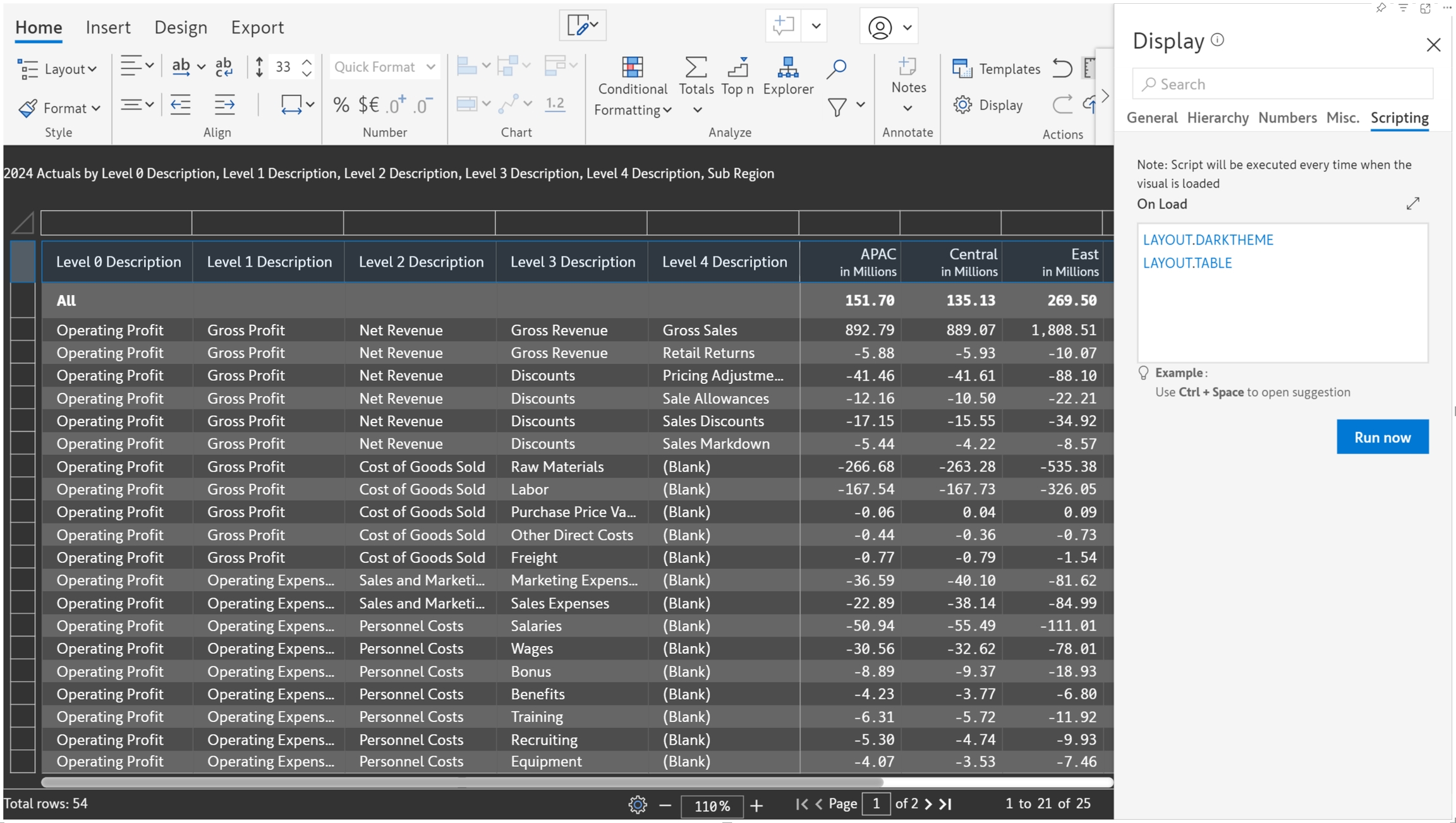Screen dimensions: 1456x823
Task: Click the percent number format icon
Action: (x=341, y=105)
